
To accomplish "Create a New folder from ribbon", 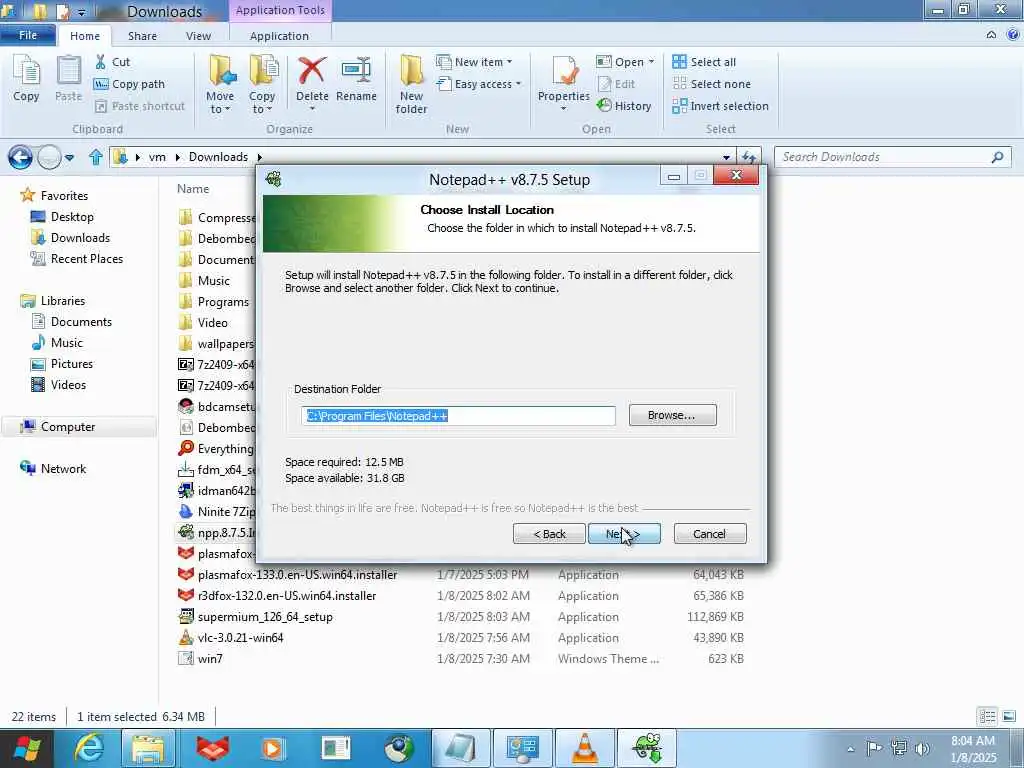I will tap(411, 84).
